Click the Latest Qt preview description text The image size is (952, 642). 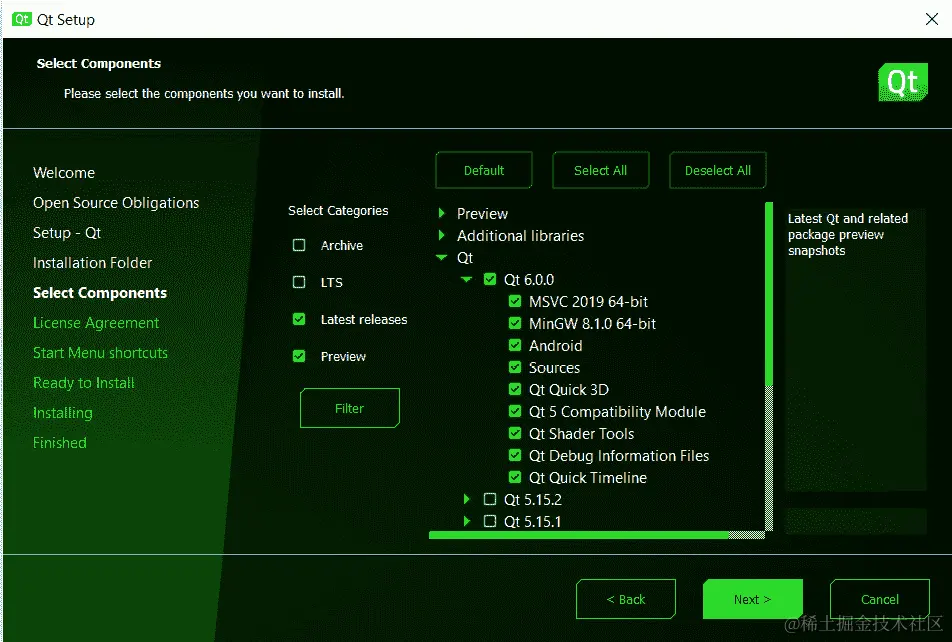[x=848, y=234]
